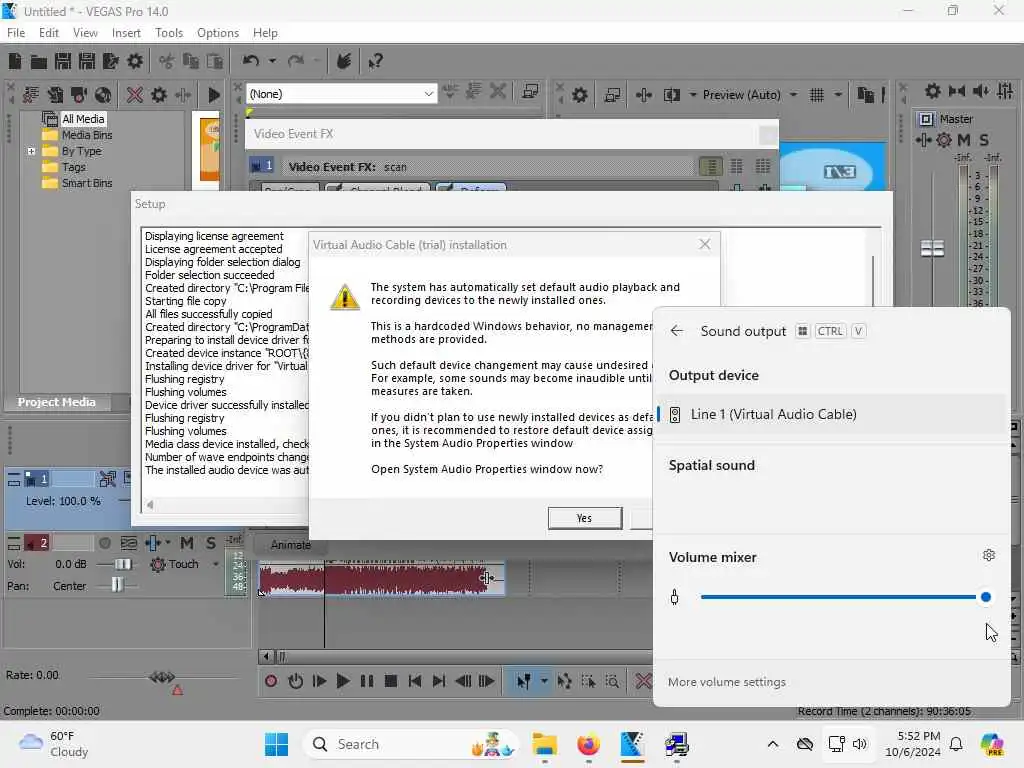
Task: Pause playback in transport bar
Action: (367, 681)
